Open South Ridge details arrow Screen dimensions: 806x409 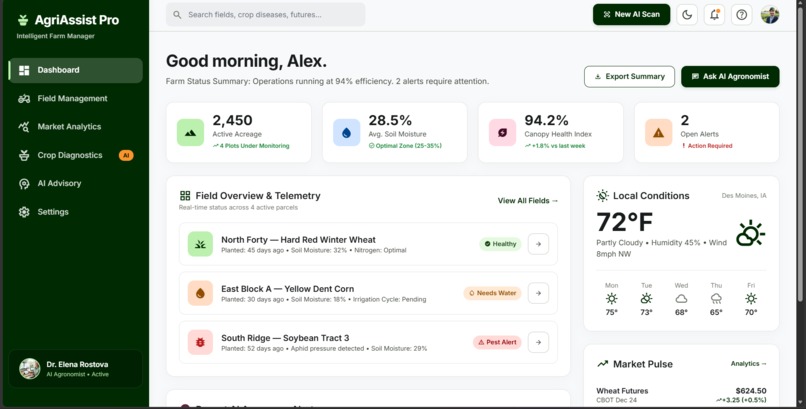coord(538,342)
